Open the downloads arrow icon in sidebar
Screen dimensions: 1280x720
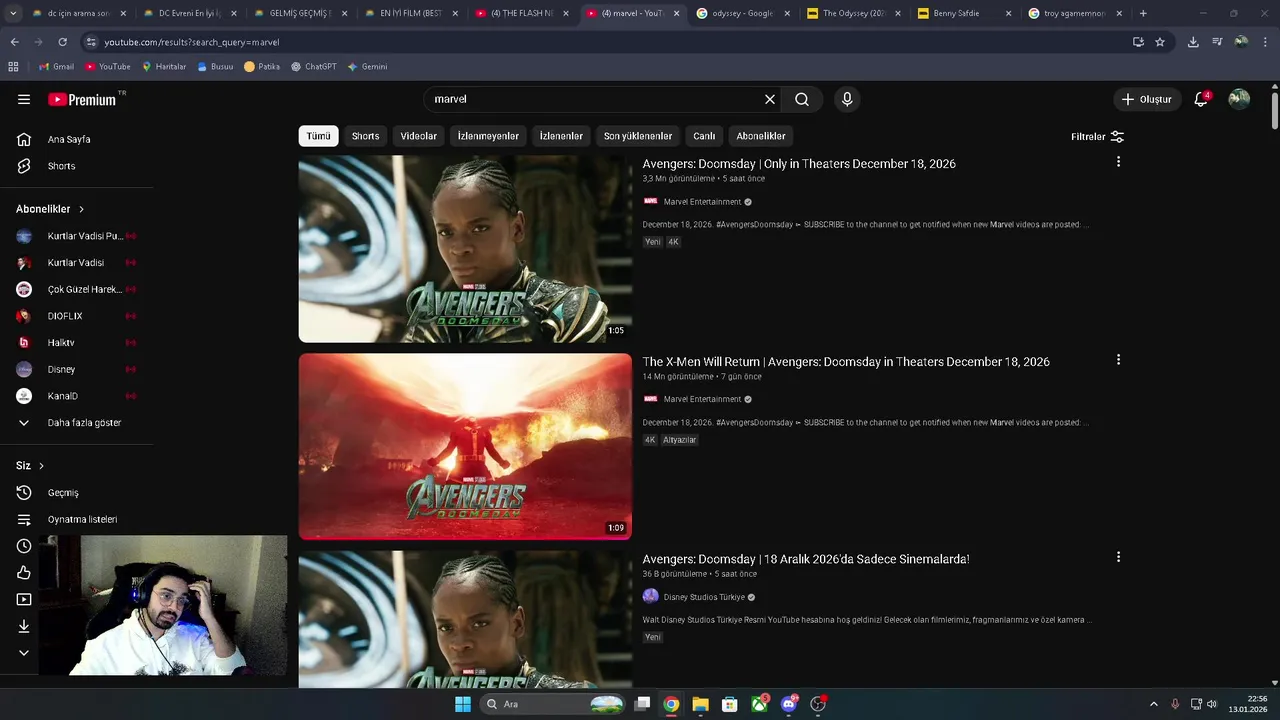[24, 626]
